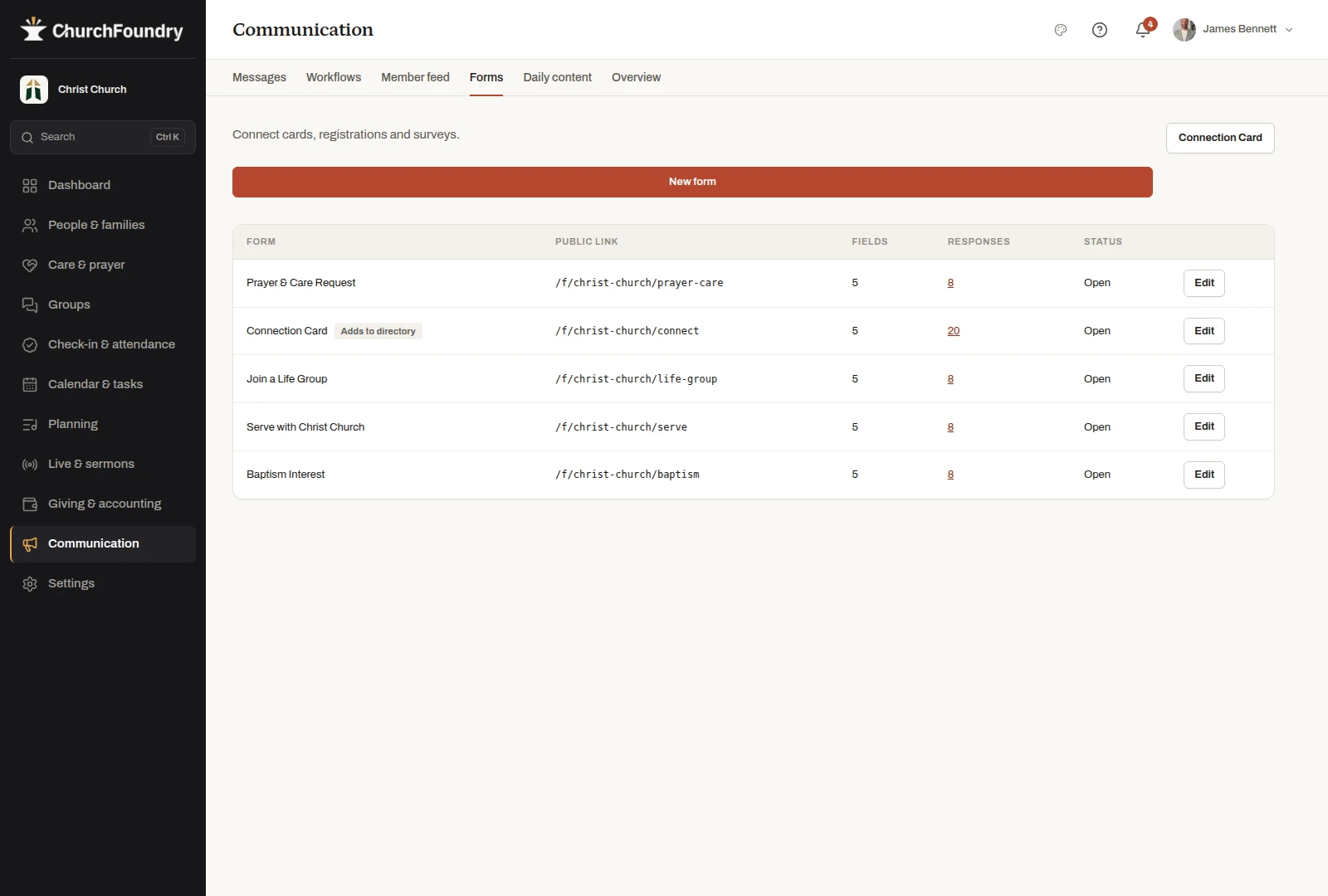Edit the Baptism Interest form
Screen dimensions: 1328x896
[1204, 475]
